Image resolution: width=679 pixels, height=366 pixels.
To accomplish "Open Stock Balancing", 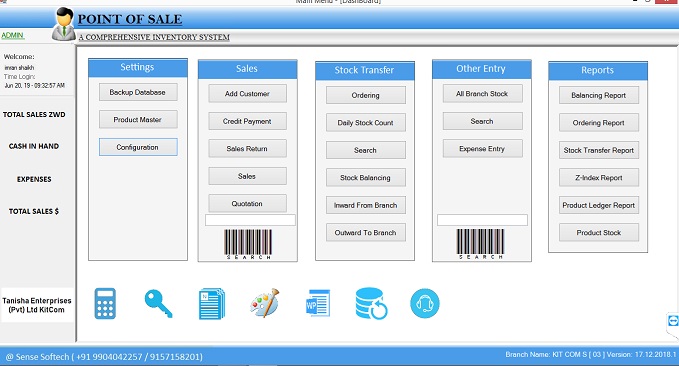I will (365, 178).
